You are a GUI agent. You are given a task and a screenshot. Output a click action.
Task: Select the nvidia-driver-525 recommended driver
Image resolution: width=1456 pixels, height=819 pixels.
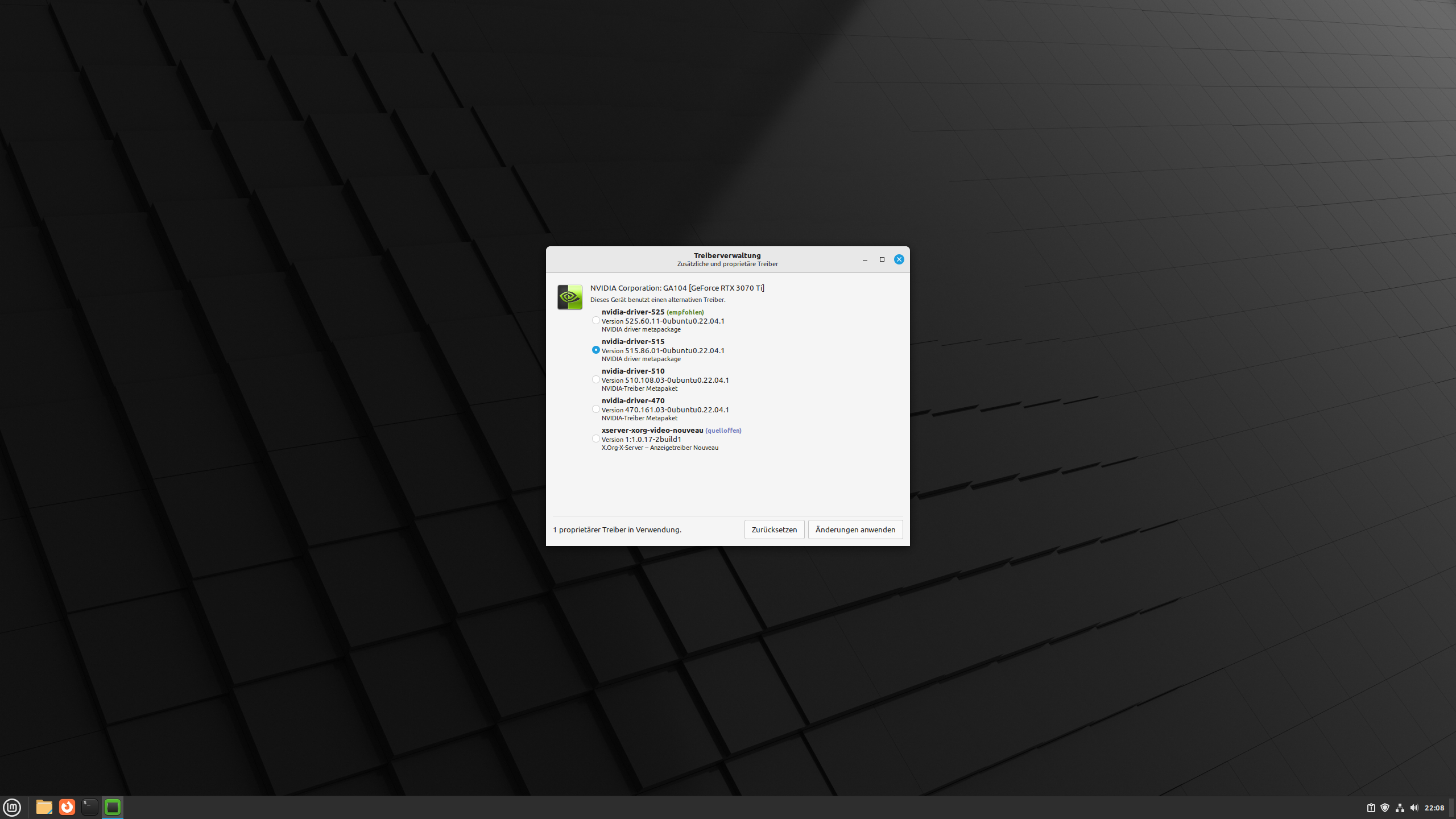point(595,320)
